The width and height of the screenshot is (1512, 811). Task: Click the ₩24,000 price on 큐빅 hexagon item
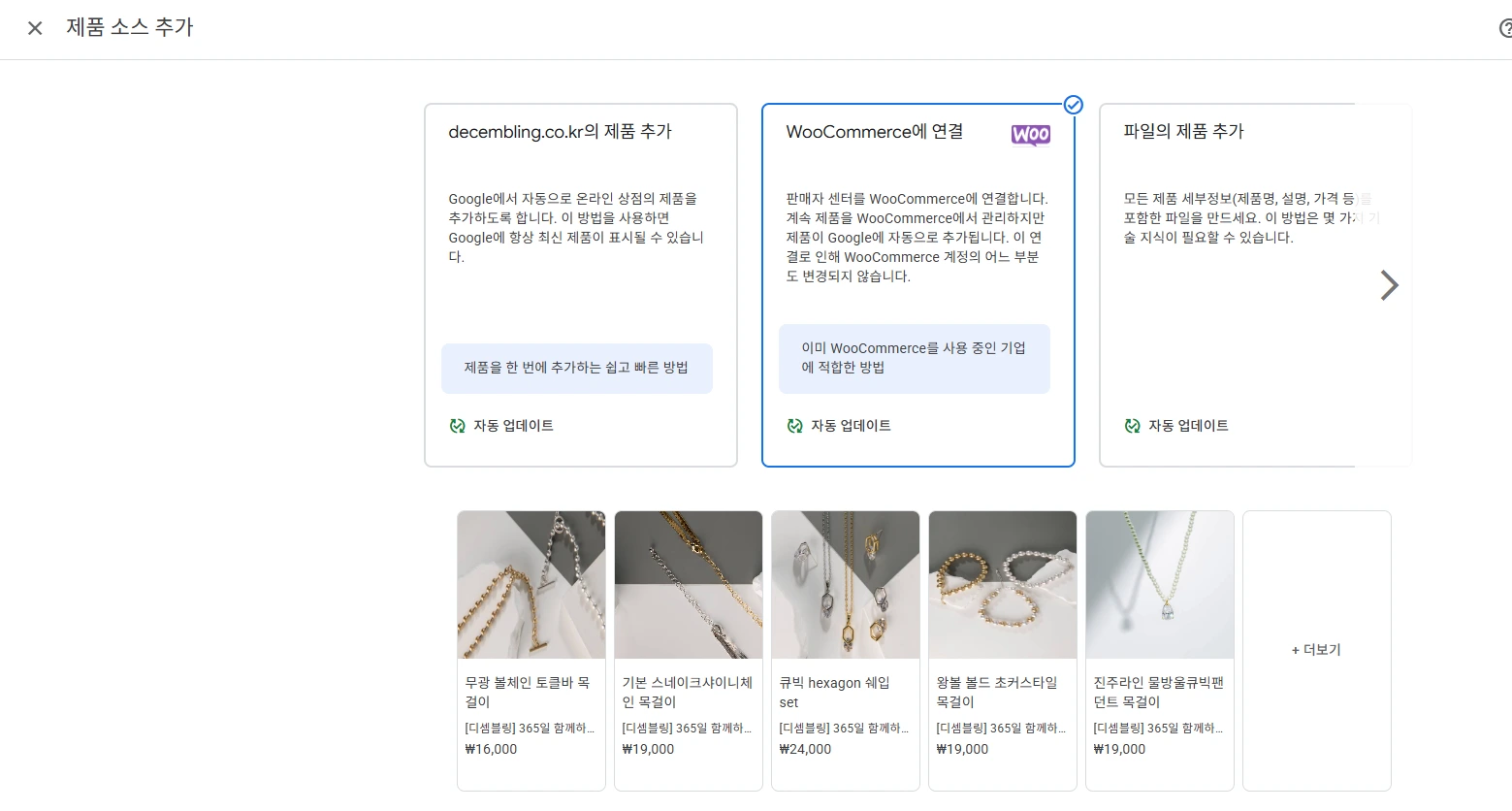click(805, 748)
